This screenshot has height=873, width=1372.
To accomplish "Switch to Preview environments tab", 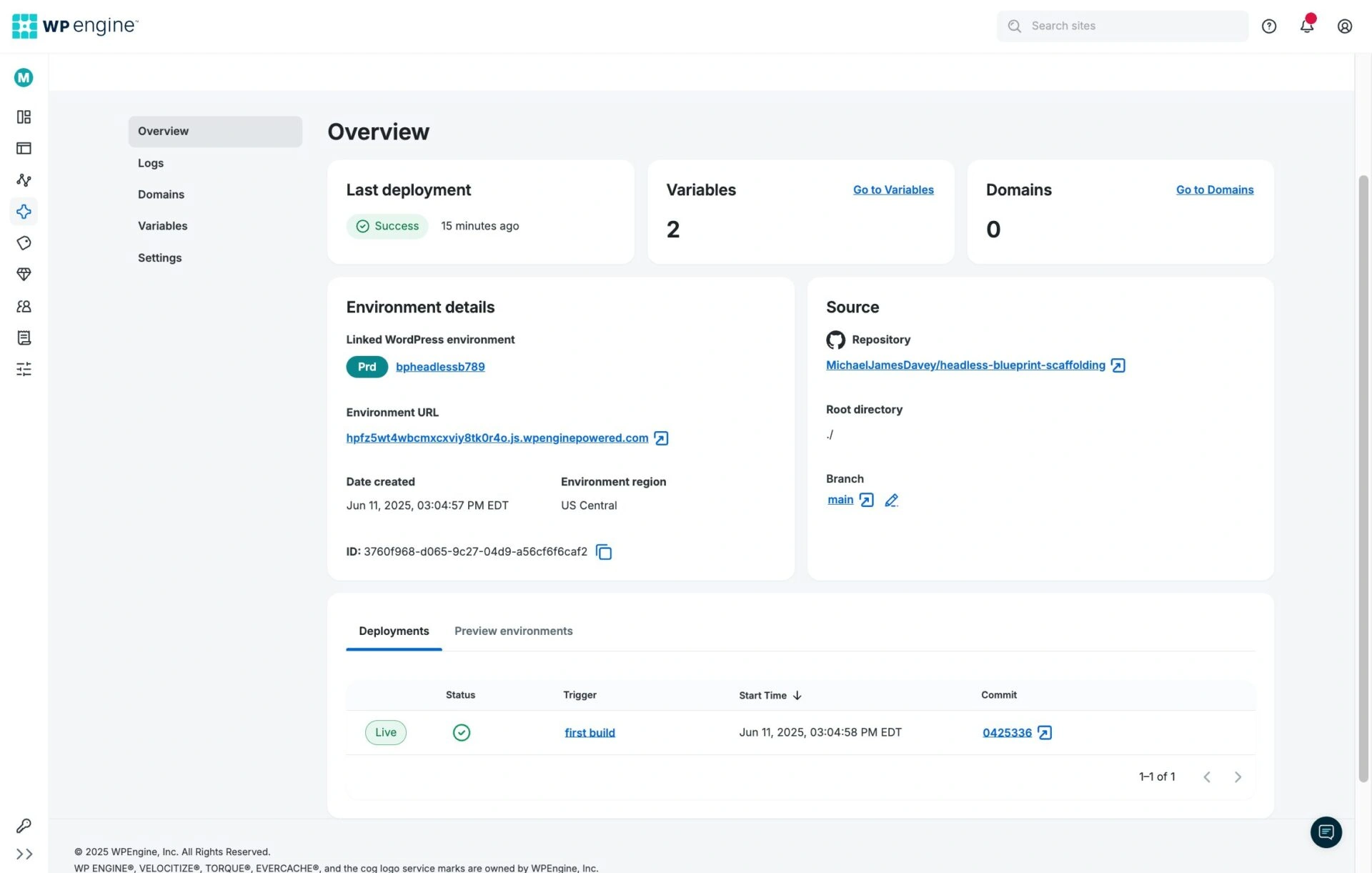I will tap(513, 631).
